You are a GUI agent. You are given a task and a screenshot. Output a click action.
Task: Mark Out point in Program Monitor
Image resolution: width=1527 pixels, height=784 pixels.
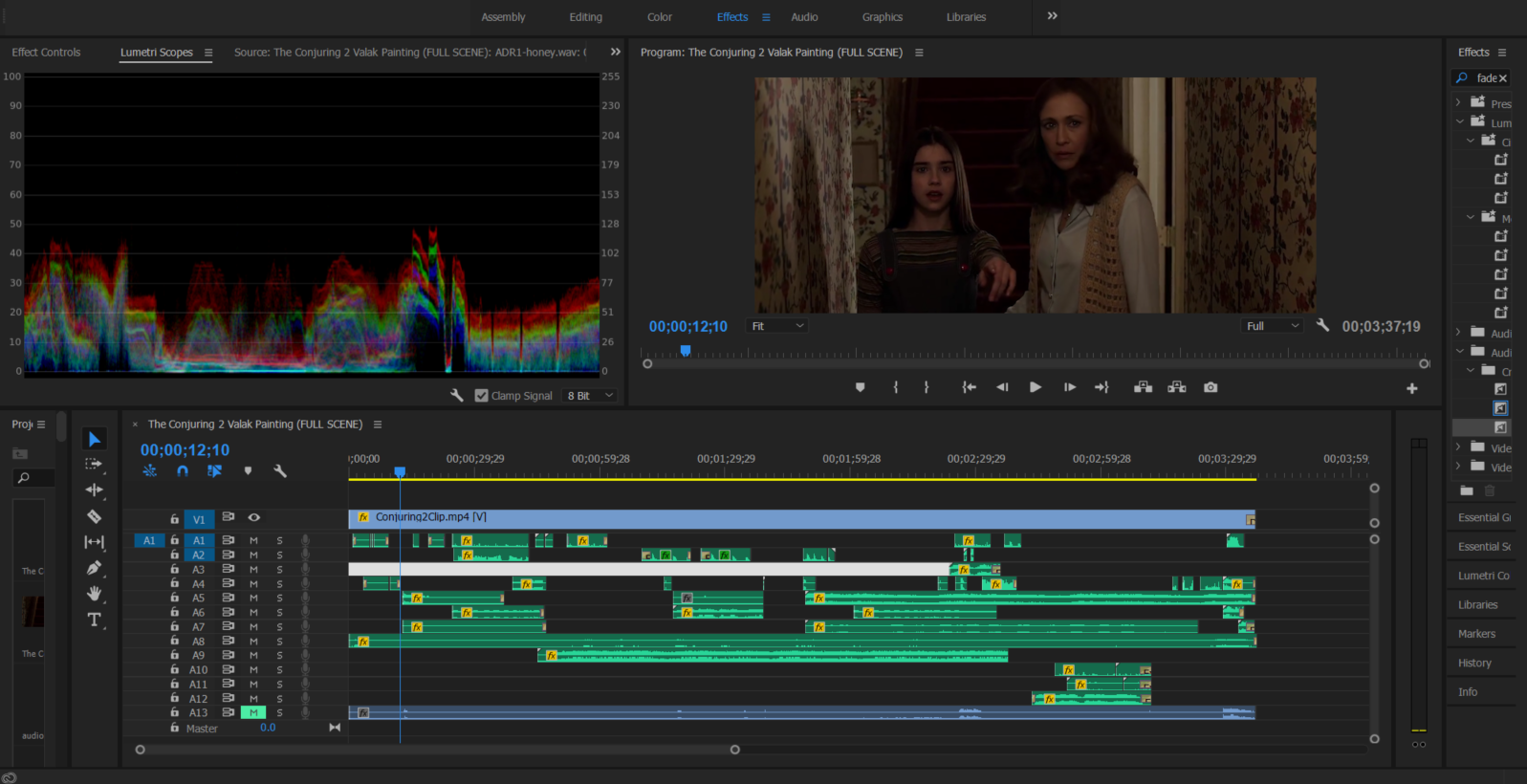926,387
